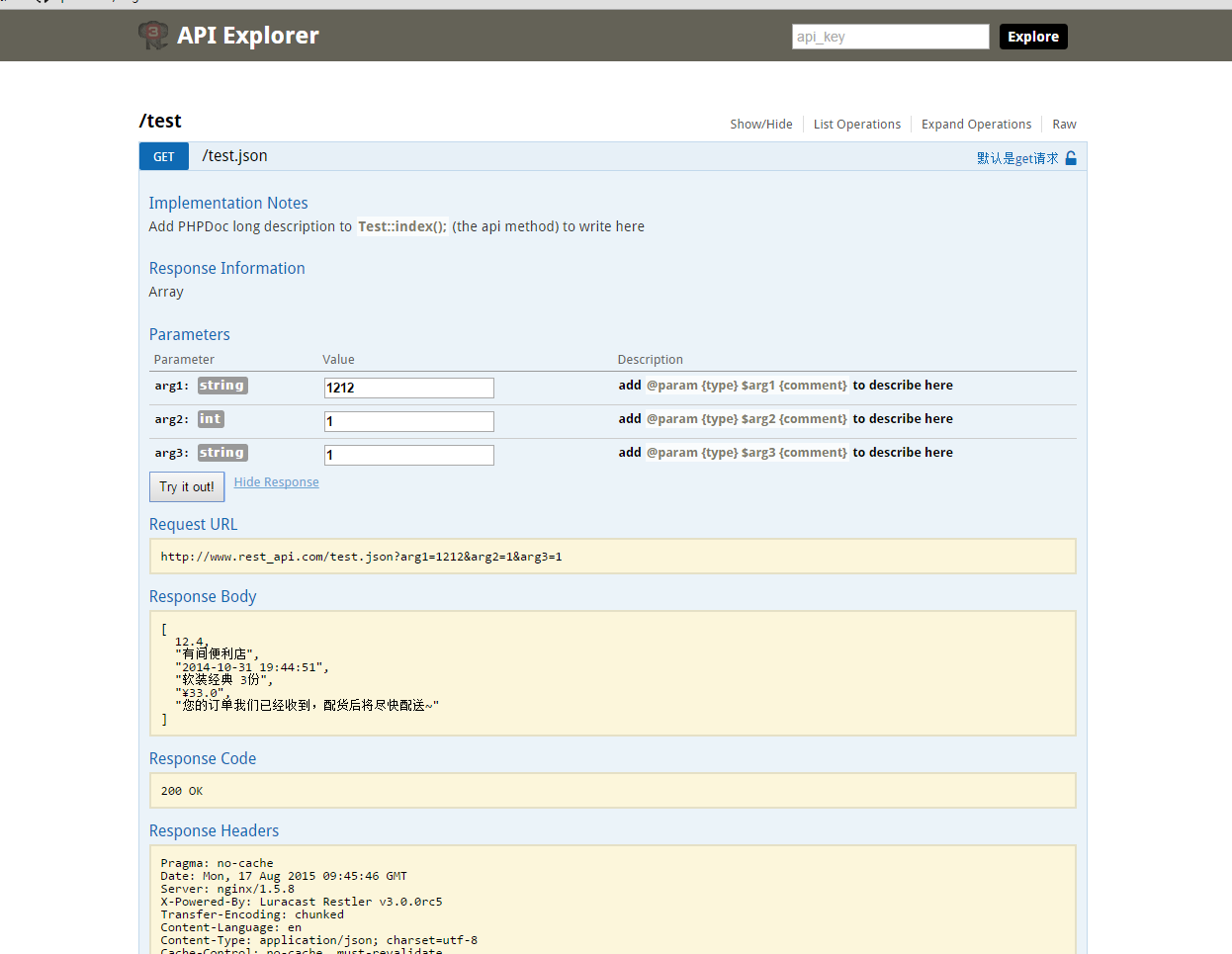Click the Response Body heading
The image size is (1232, 954).
(203, 596)
